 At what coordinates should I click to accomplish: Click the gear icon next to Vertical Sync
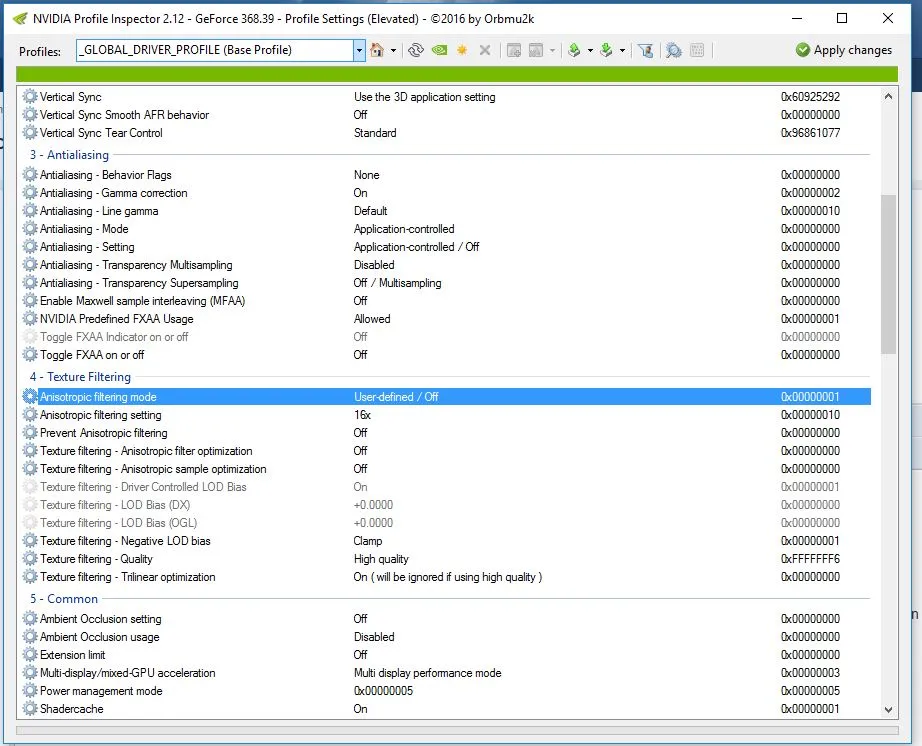coord(30,96)
